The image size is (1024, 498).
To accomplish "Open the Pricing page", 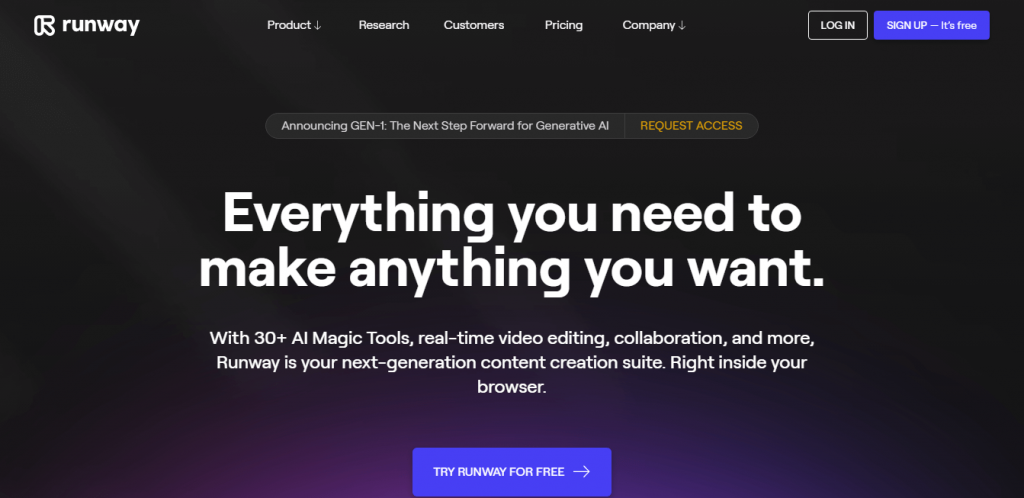I will click(564, 25).
